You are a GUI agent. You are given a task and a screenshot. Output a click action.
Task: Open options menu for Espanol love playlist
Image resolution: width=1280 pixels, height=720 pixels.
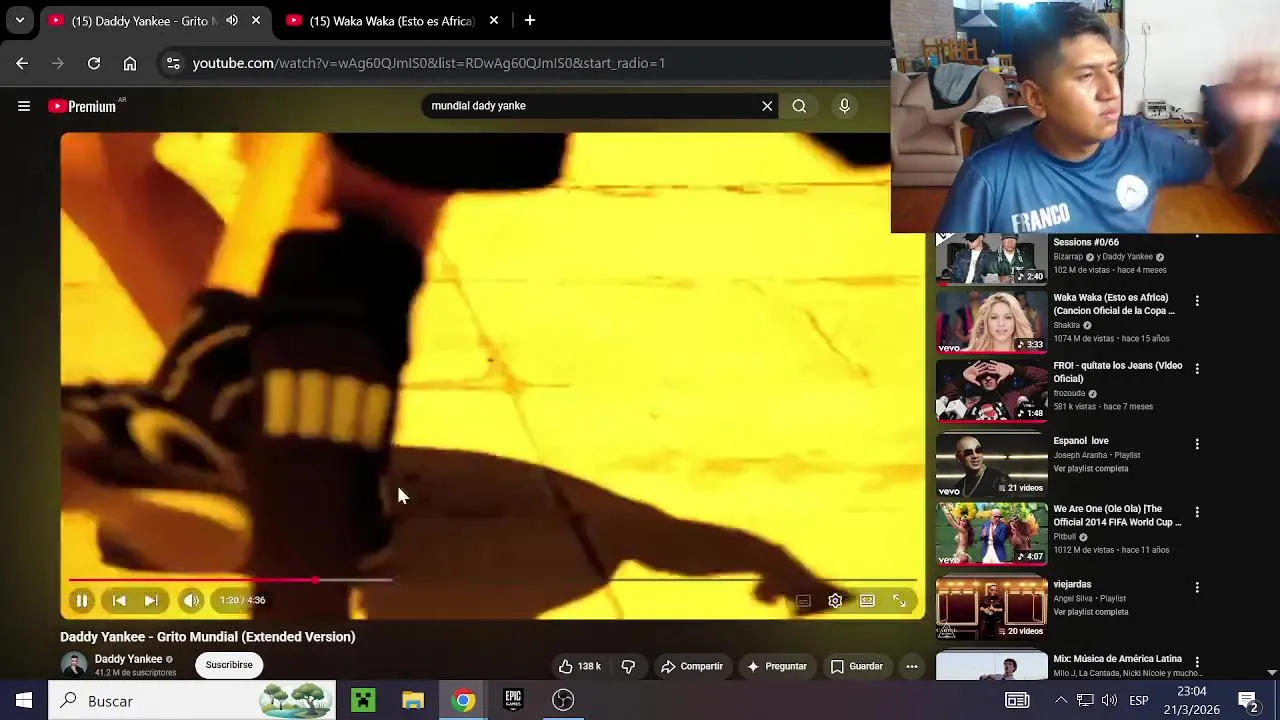[1197, 444]
